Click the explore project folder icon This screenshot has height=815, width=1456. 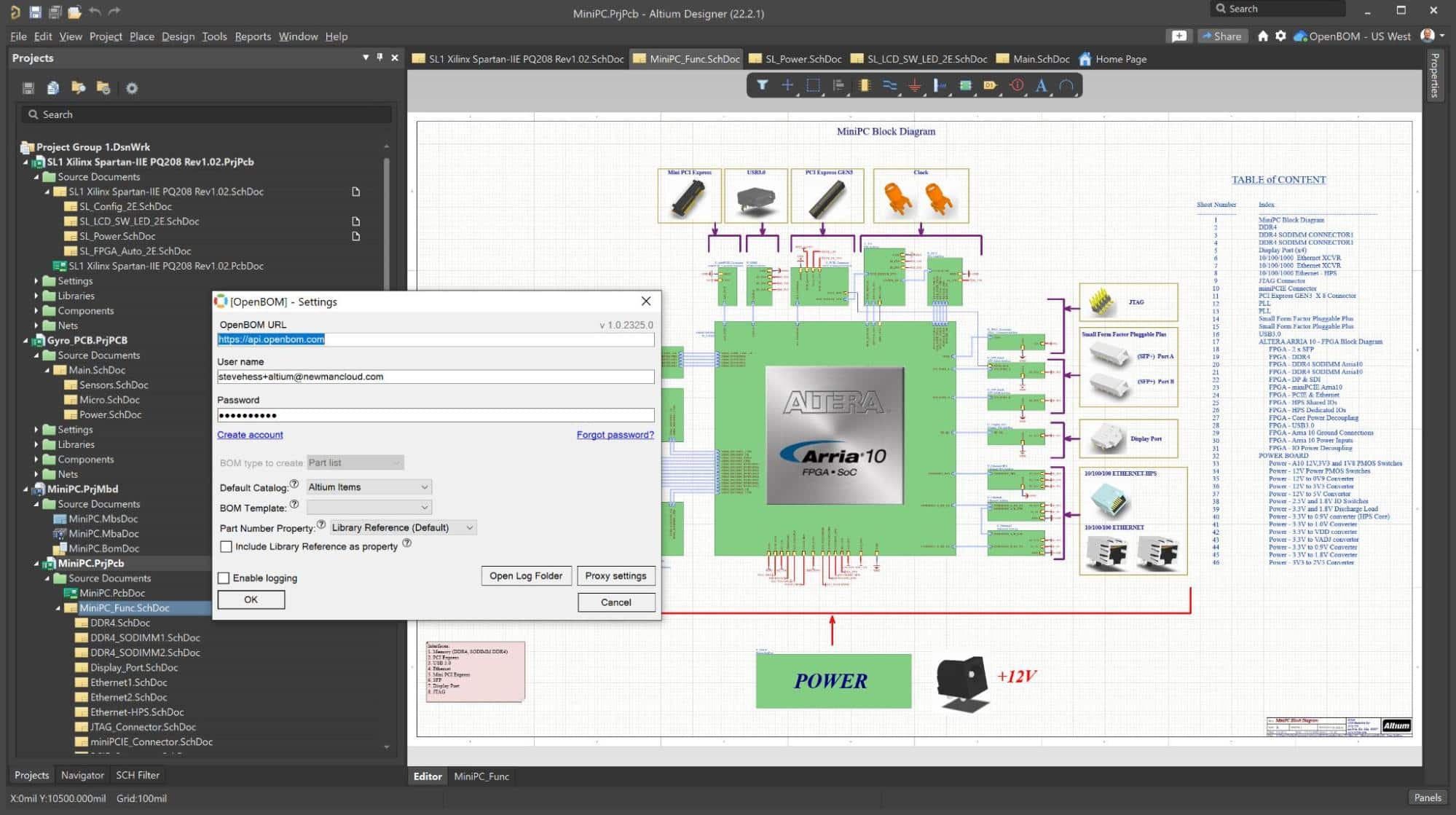point(78,88)
